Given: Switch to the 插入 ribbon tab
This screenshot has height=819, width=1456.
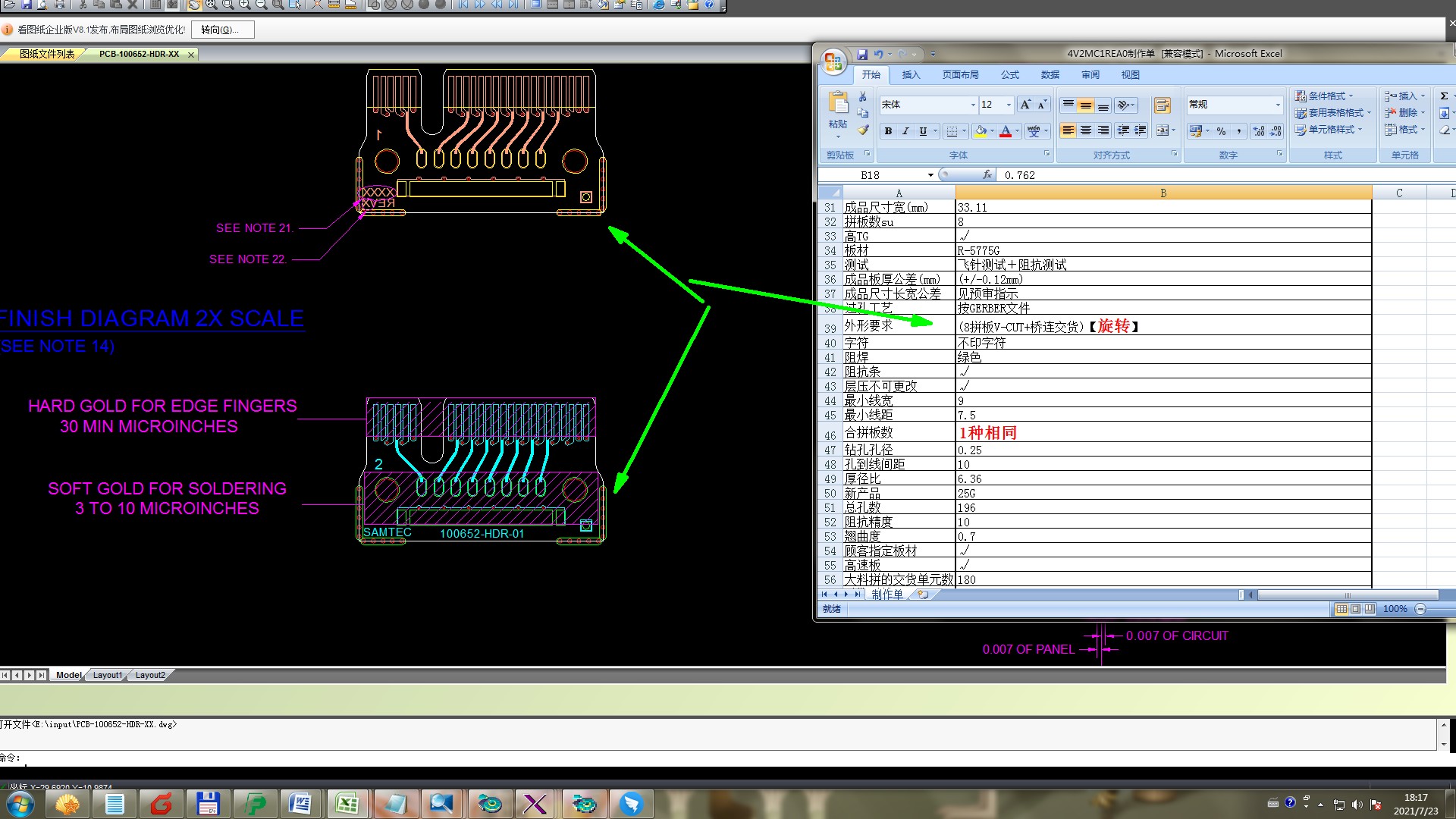Looking at the screenshot, I should [911, 74].
